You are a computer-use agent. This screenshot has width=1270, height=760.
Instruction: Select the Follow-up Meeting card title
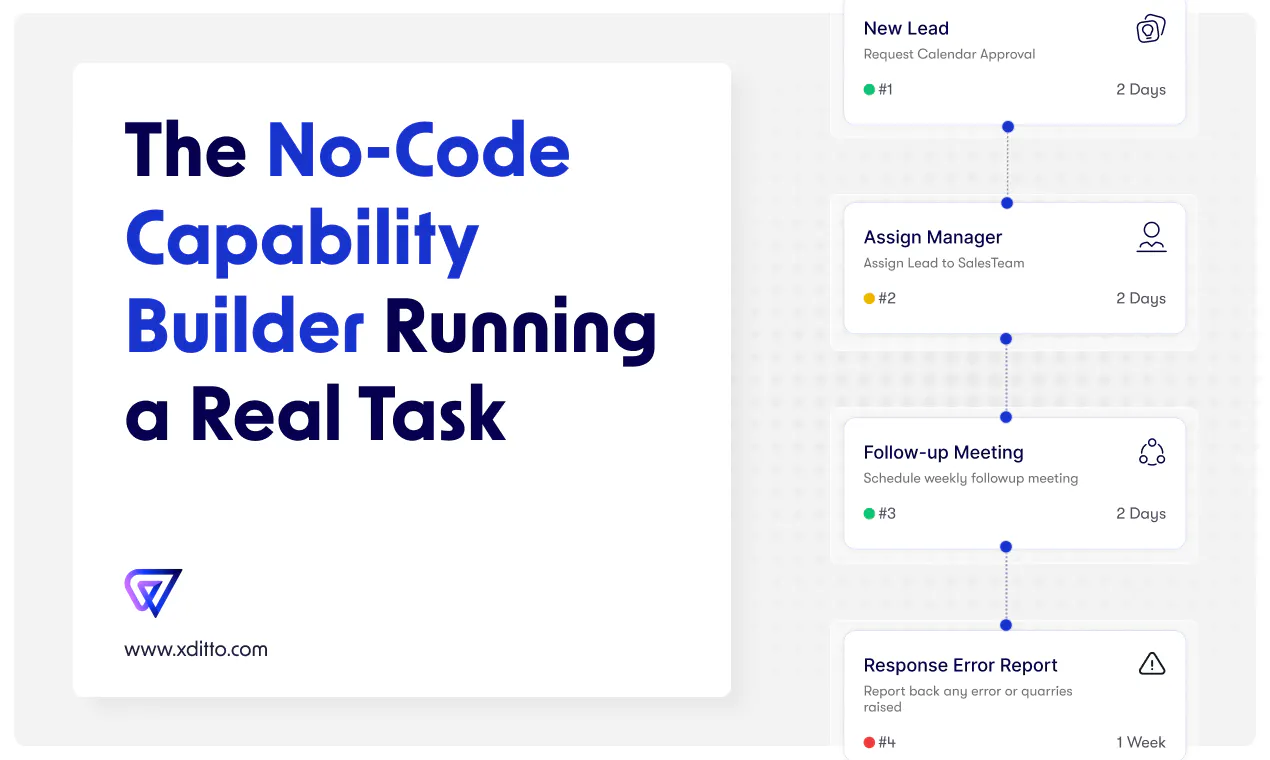943,452
